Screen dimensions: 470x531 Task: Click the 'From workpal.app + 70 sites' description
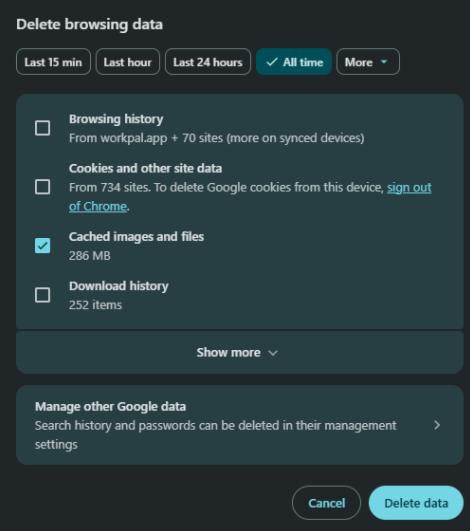pyautogui.click(x=217, y=138)
